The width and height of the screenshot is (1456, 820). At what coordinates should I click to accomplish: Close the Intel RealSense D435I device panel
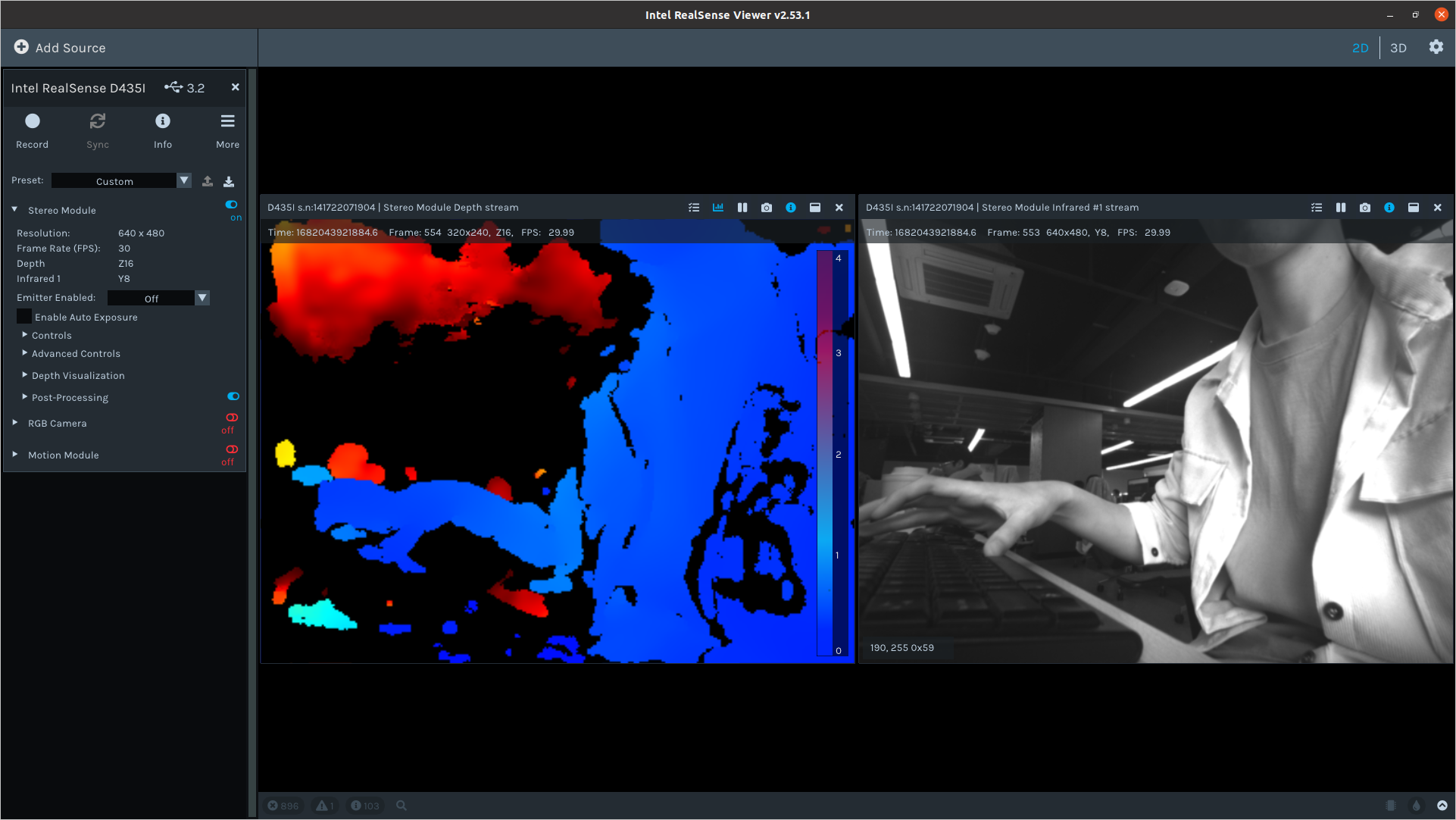236,87
